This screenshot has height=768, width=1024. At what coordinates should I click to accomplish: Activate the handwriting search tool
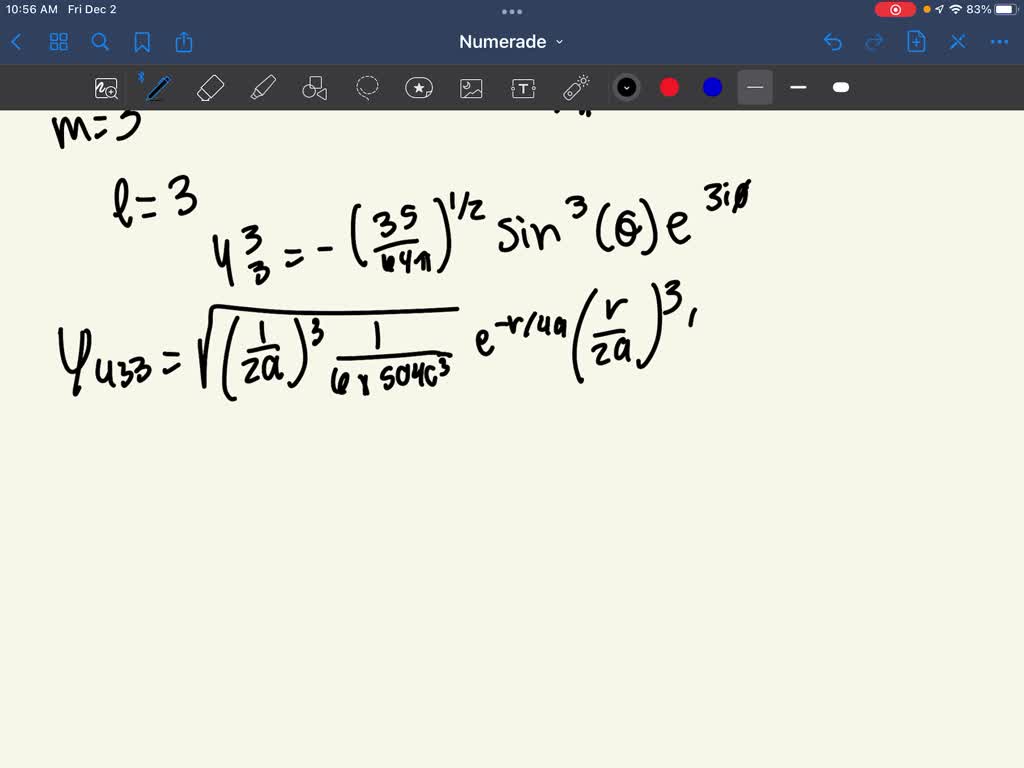pos(106,88)
